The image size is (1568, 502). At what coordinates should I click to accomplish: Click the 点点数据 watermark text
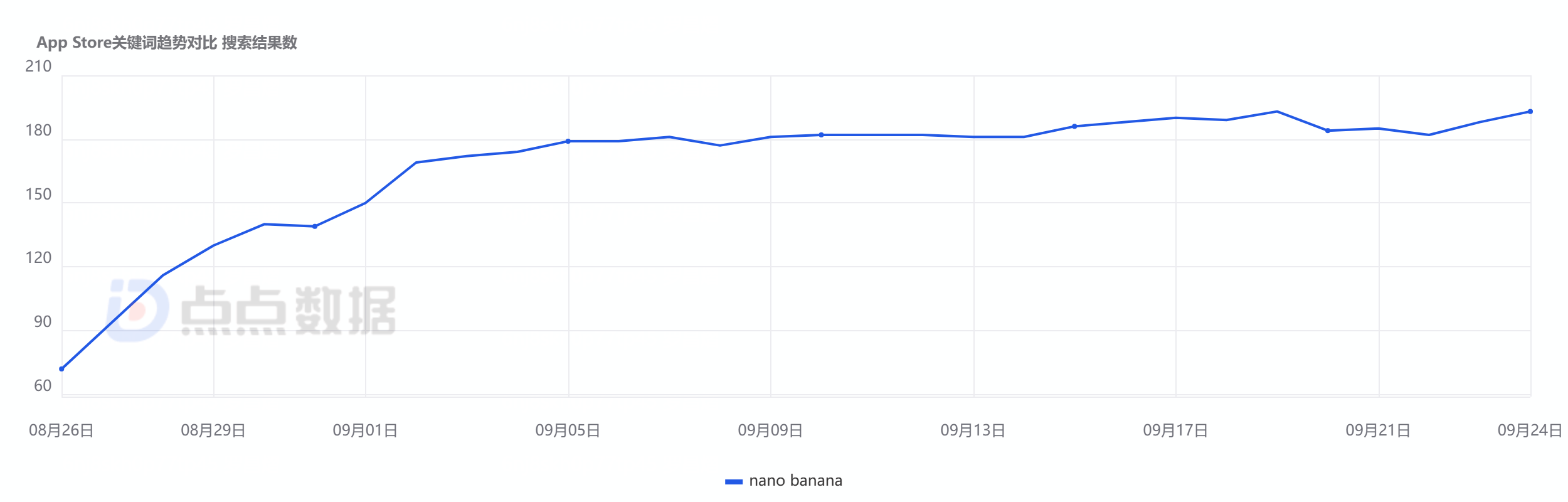(x=289, y=311)
